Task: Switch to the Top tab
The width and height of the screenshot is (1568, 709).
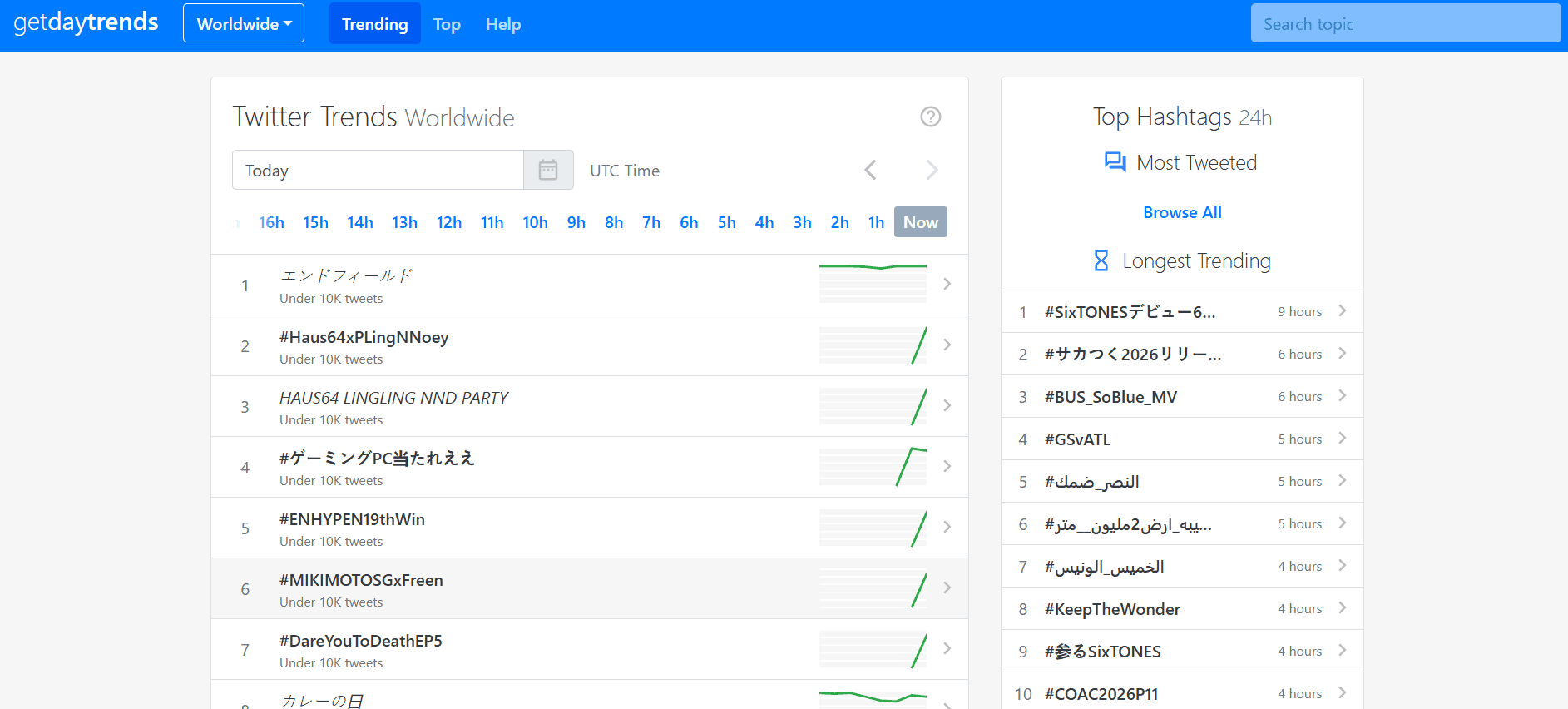Action: (x=447, y=24)
